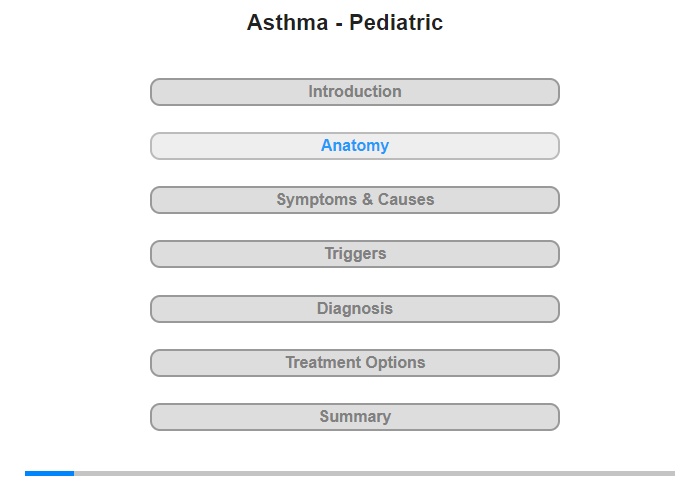Click the Asthma - Pediatric title heading
Image resolution: width=700 pixels, height=480 pixels.
[x=345, y=22]
